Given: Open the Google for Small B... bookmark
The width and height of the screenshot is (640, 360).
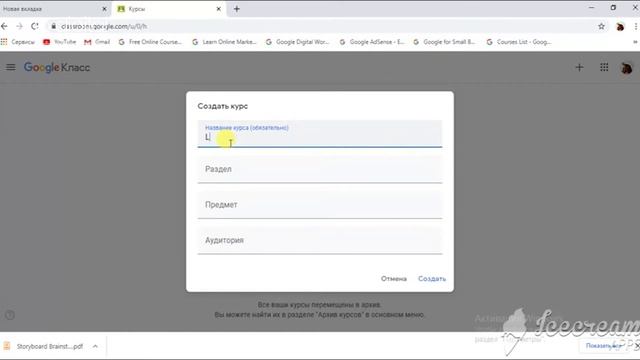Looking at the screenshot, I should 444,42.
